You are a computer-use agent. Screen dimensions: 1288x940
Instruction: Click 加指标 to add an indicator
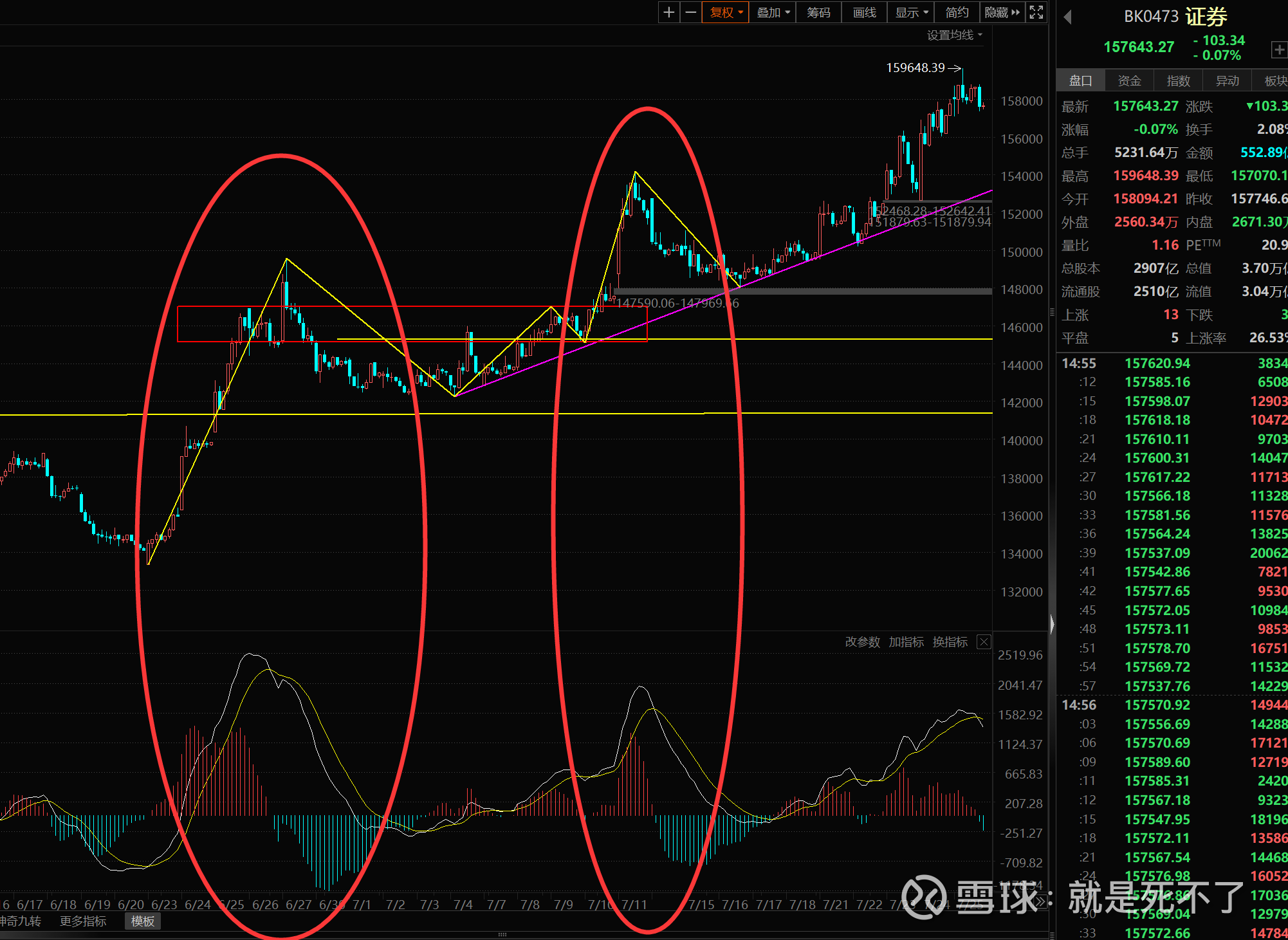tap(906, 642)
